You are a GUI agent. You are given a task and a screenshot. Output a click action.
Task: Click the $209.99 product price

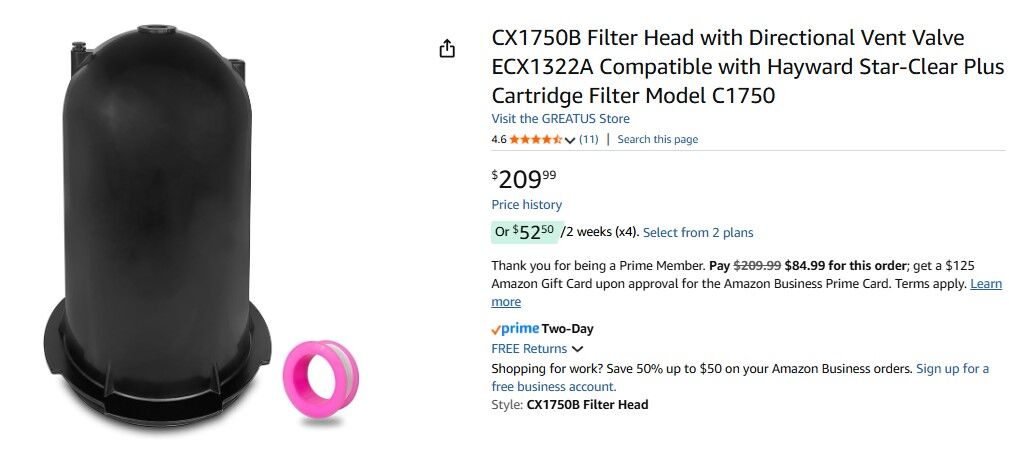tap(524, 179)
